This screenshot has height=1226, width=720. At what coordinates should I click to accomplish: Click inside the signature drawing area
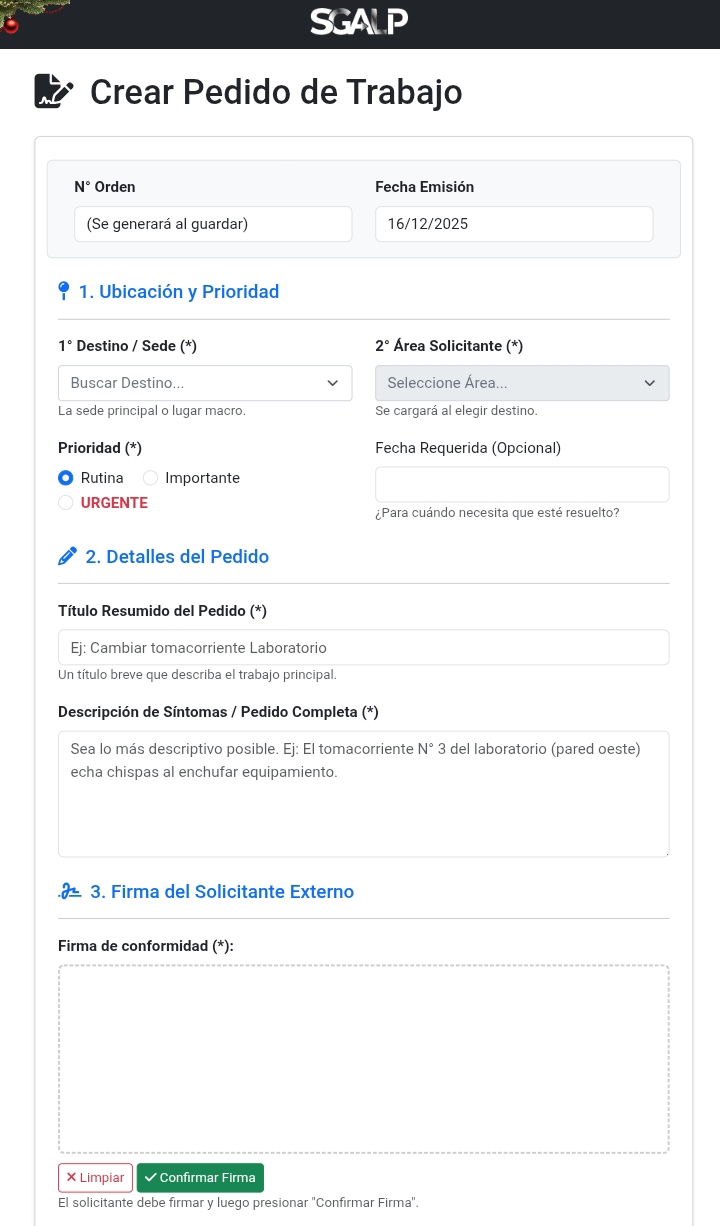tap(363, 1058)
